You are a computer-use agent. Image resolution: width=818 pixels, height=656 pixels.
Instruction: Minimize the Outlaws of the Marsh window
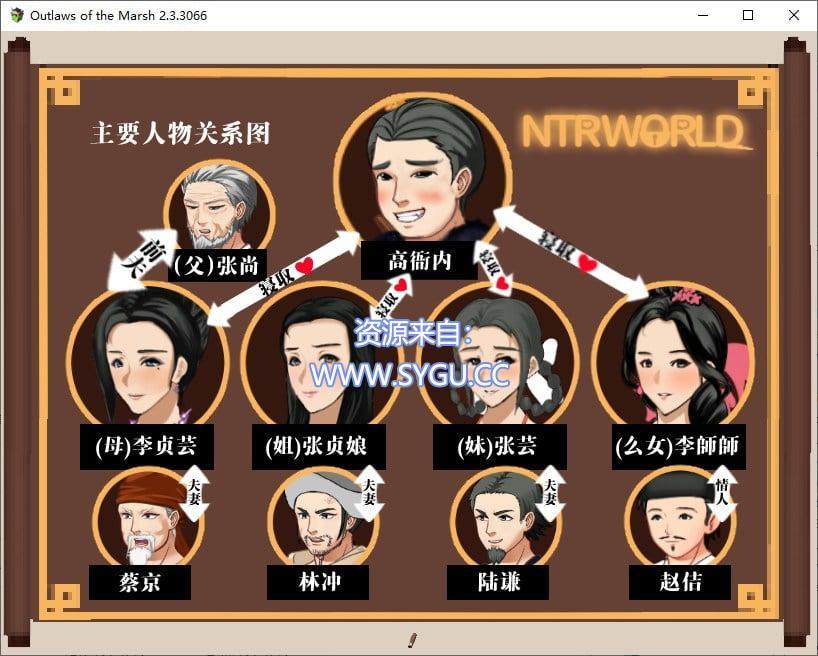[x=703, y=15]
